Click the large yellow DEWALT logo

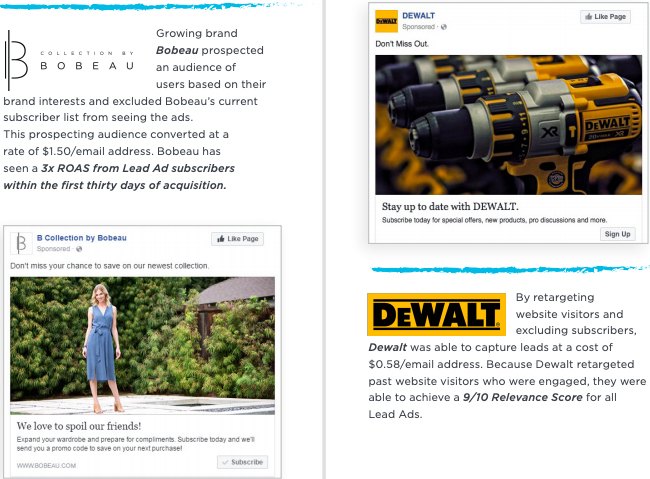click(437, 314)
